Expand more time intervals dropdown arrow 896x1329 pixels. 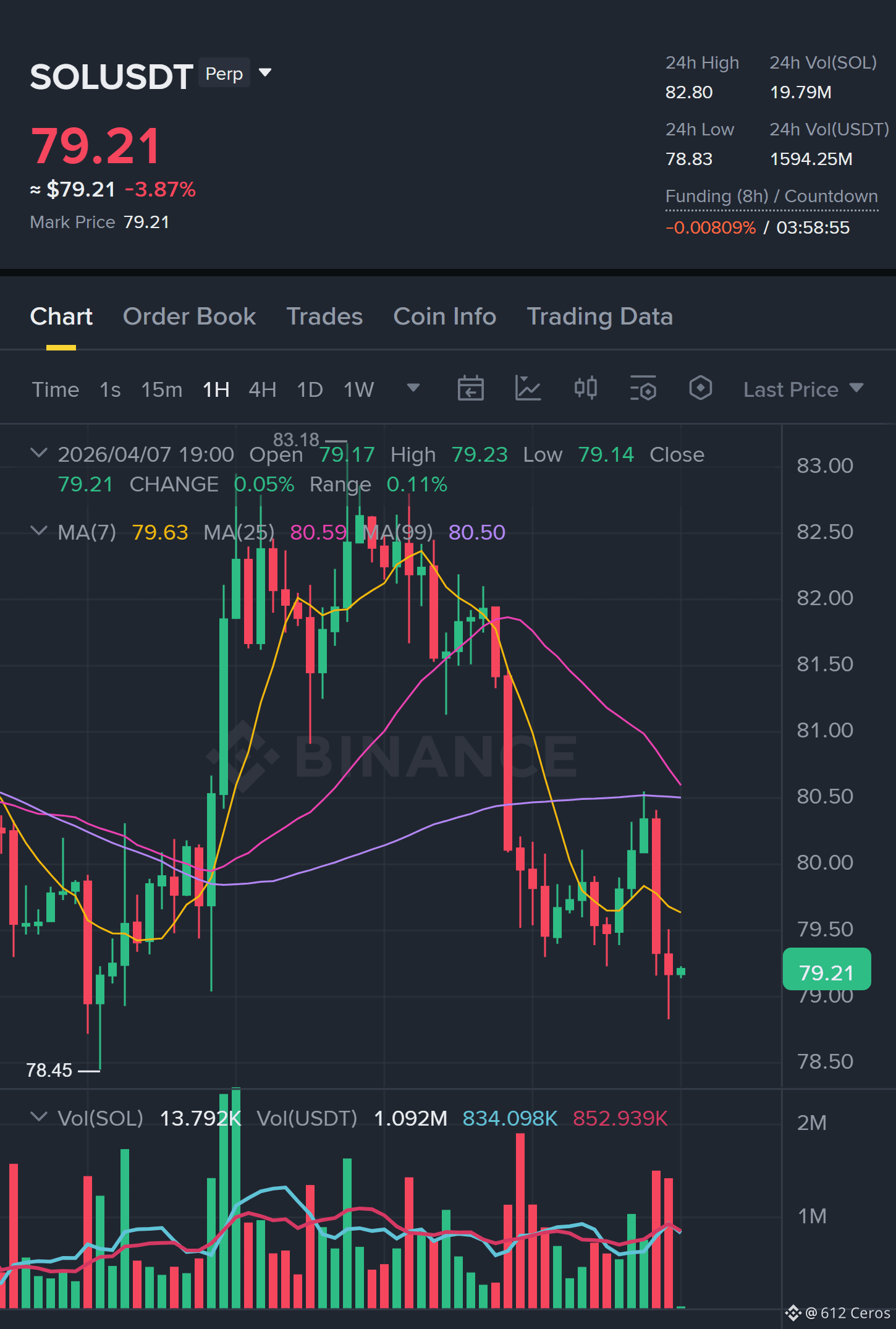pyautogui.click(x=413, y=388)
